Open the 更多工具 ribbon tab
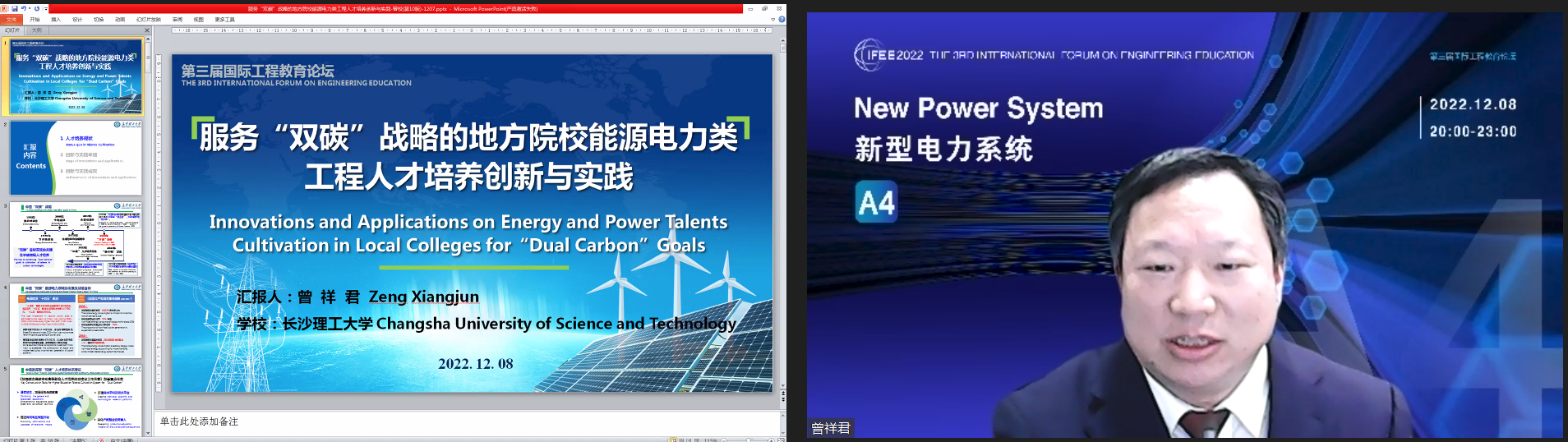This screenshot has height=442, width=1568. [225, 20]
